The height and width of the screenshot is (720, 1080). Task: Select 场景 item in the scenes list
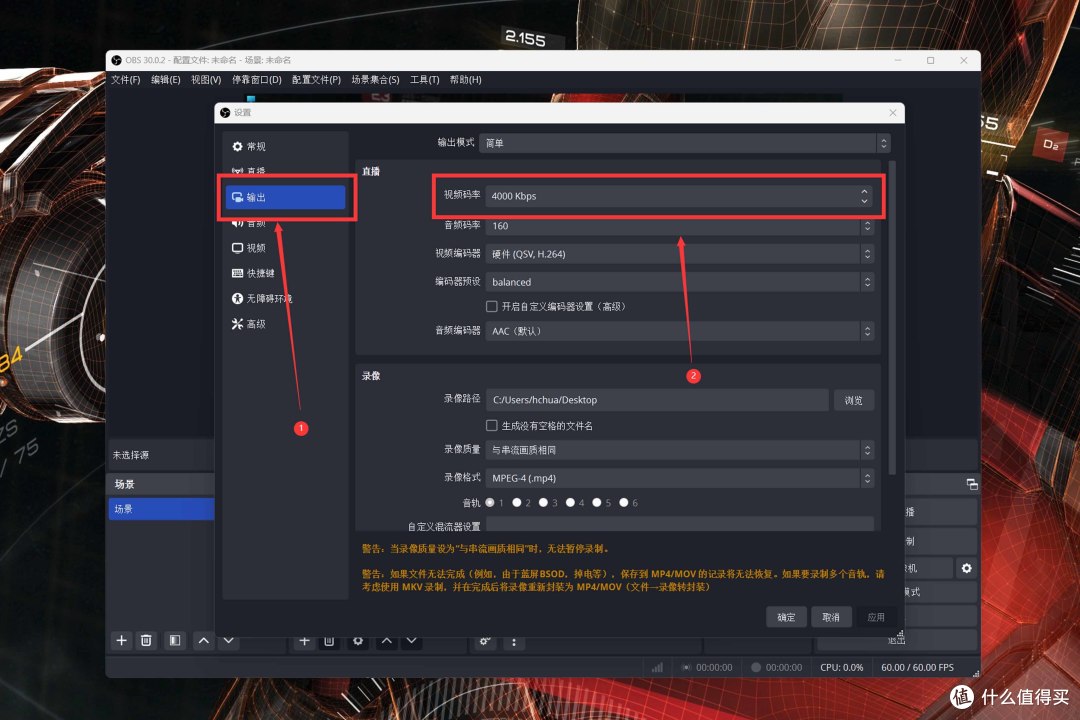point(161,509)
